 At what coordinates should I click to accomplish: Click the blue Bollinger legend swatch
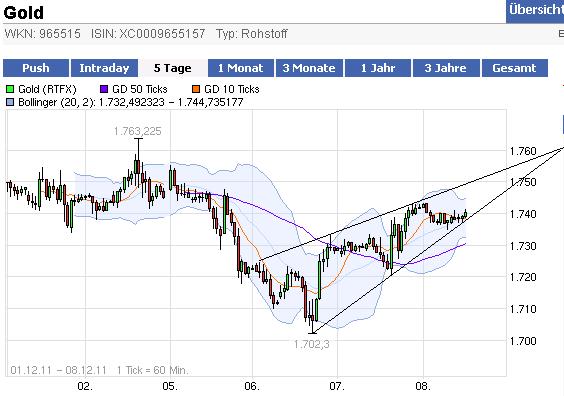[10, 102]
